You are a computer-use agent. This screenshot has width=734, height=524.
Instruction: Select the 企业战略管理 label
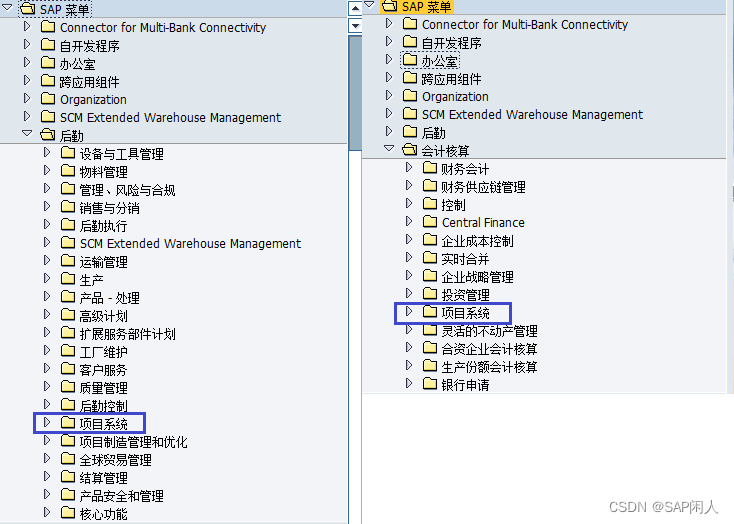point(477,277)
